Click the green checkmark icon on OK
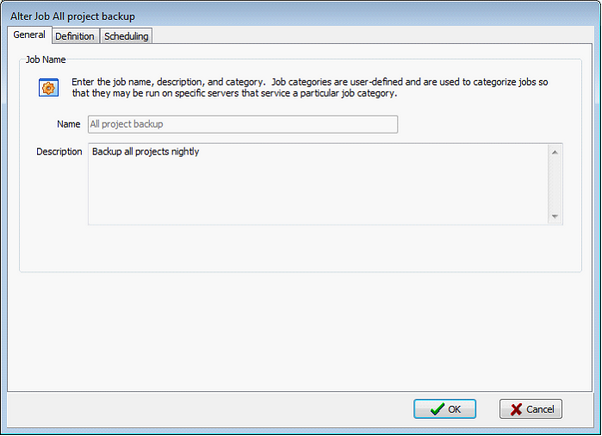This screenshot has width=602, height=436. click(x=436, y=409)
